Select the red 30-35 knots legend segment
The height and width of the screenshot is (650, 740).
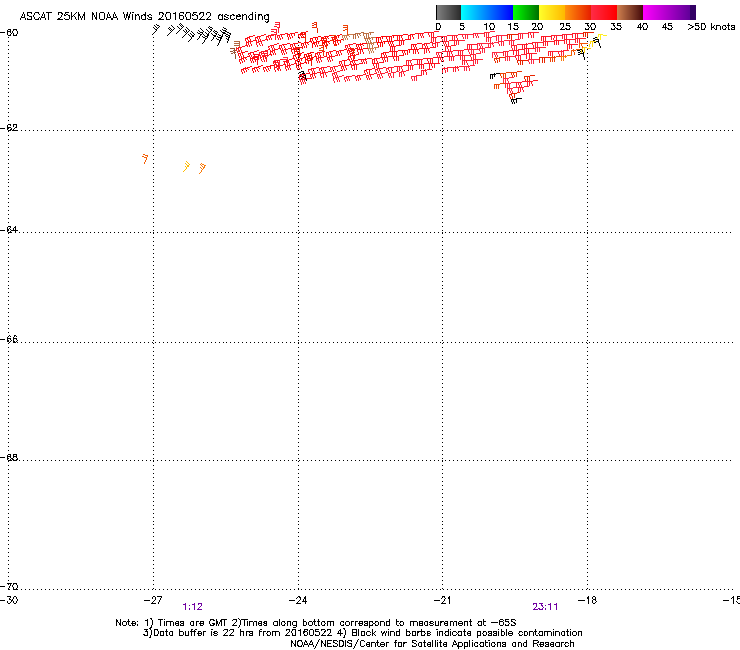coord(604,12)
